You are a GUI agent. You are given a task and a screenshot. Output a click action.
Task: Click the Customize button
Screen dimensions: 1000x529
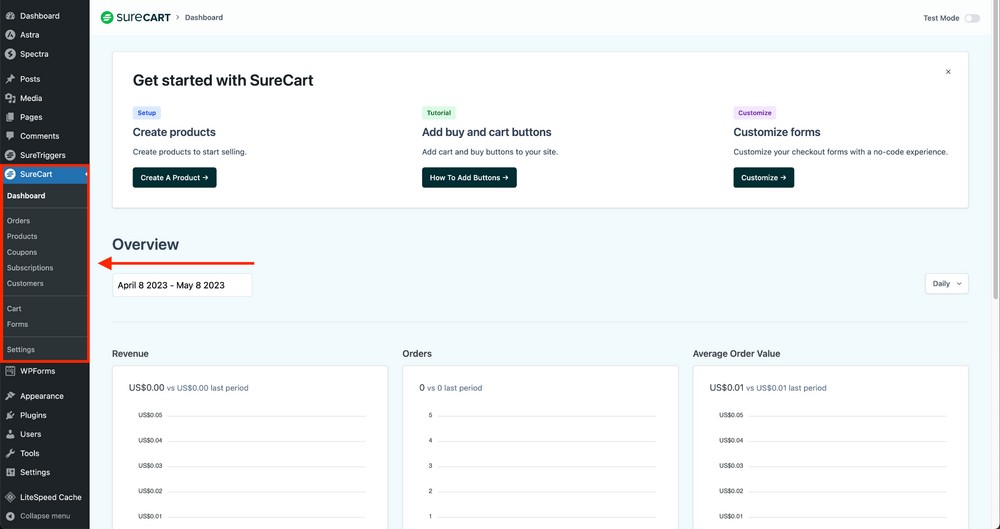coord(763,177)
